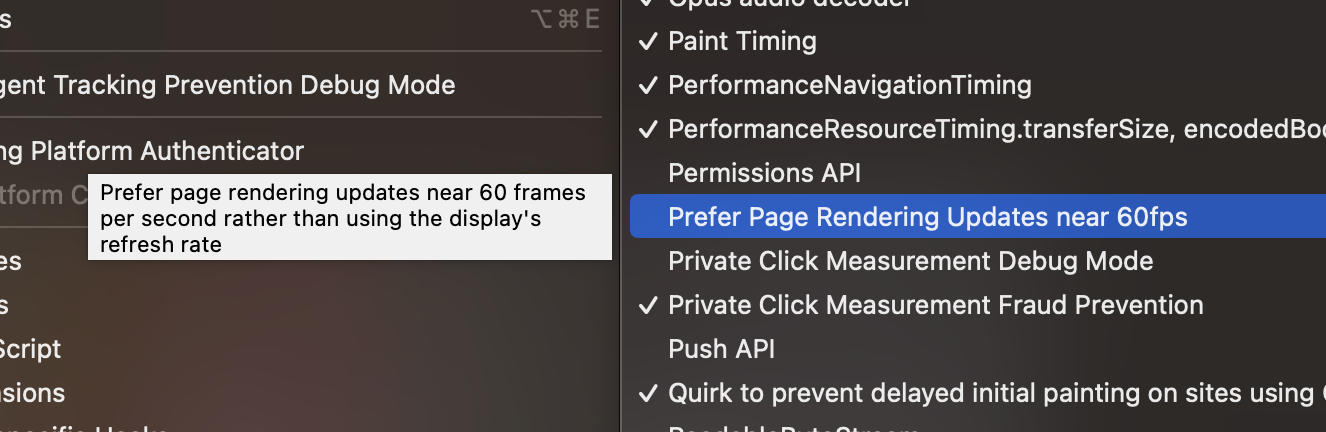Toggle off PerformanceResourceTiming.transferSize feature
Viewport: 1326px width, 432px height.
980,129
